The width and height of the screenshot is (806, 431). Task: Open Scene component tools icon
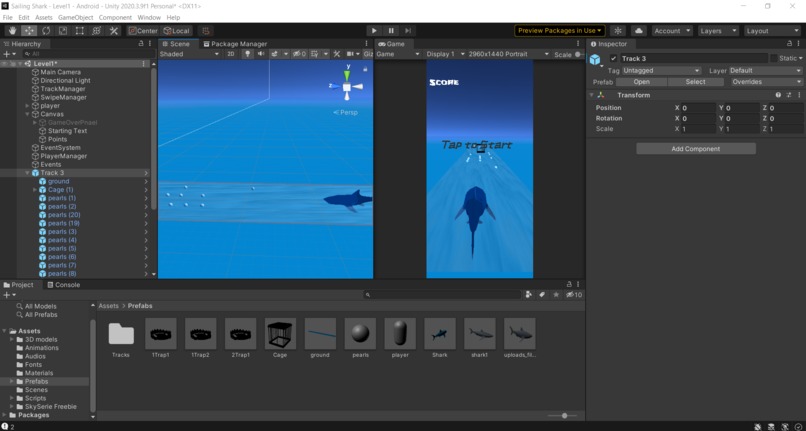point(337,54)
